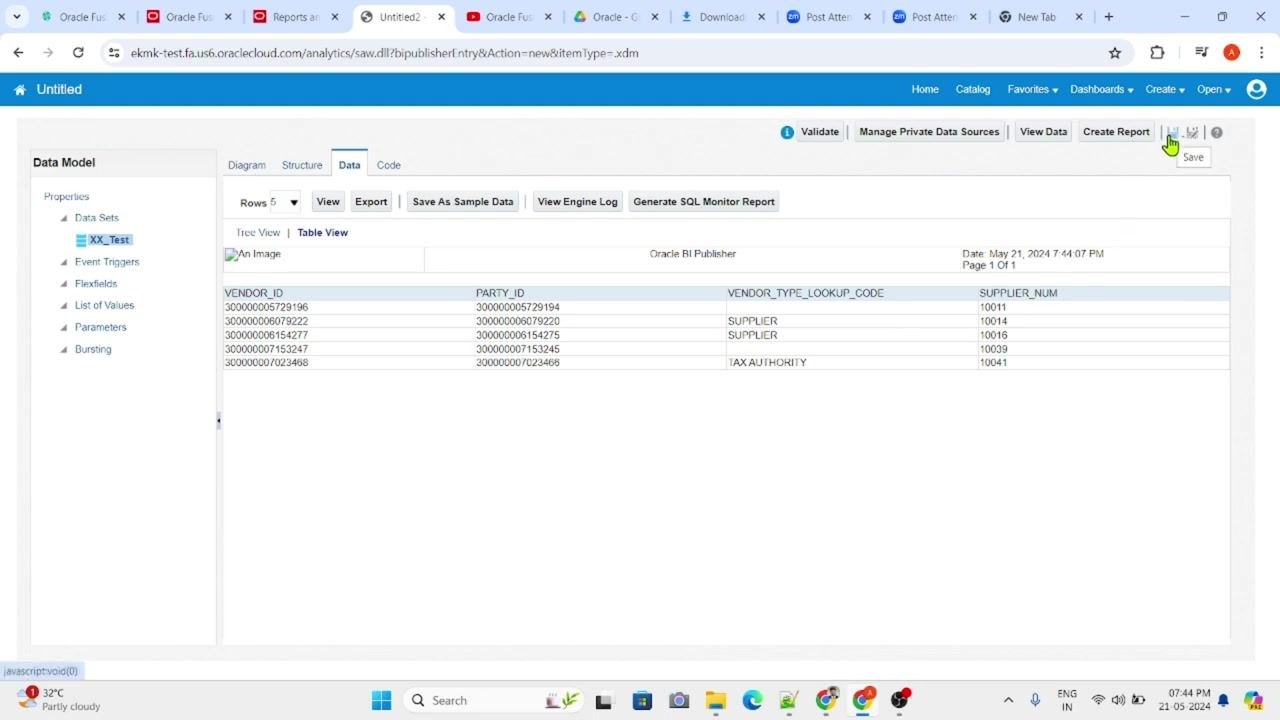This screenshot has width=1280, height=720.
Task: Click the Save As icon
Action: [1192, 132]
